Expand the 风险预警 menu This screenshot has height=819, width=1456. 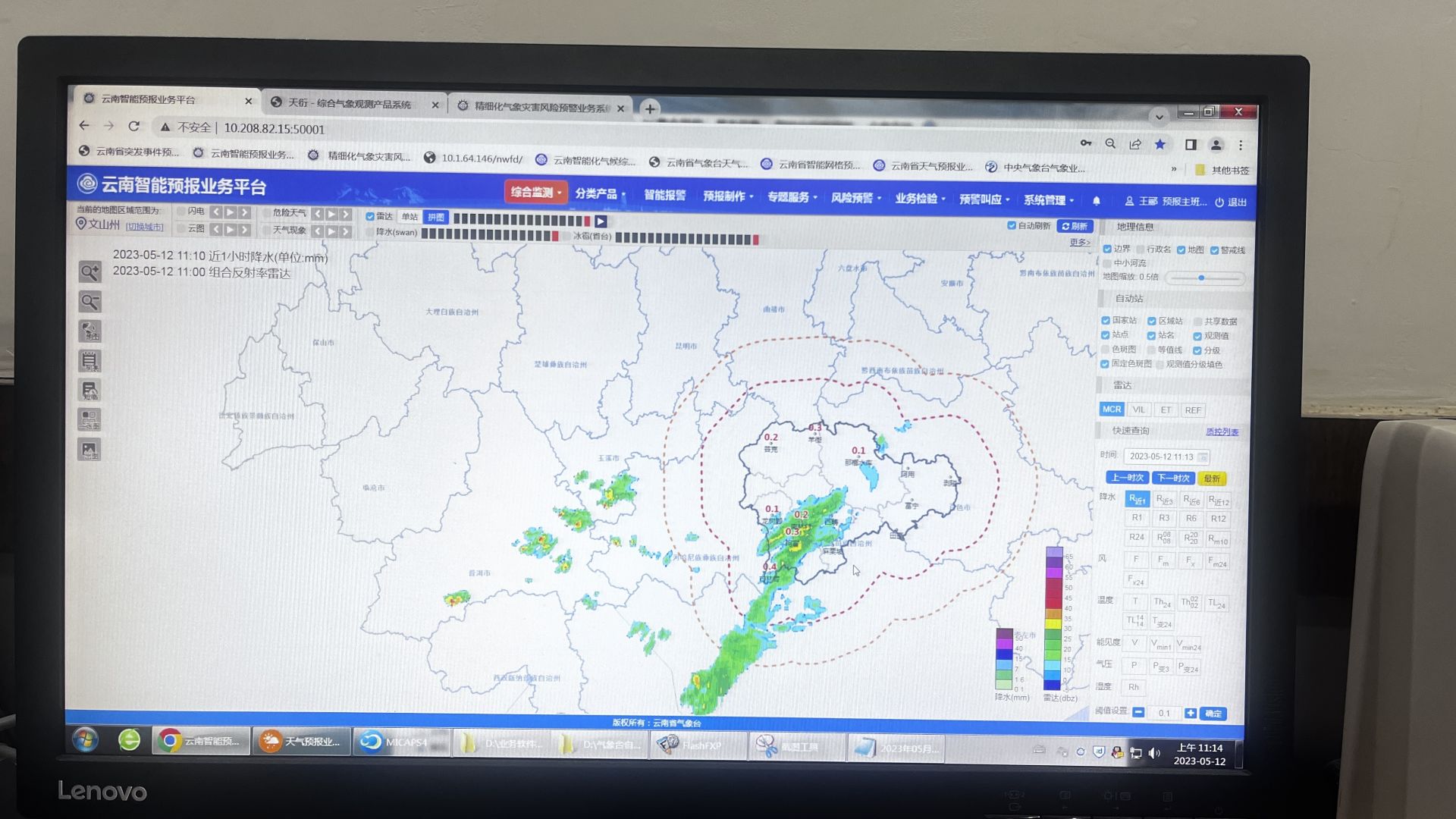(x=856, y=197)
